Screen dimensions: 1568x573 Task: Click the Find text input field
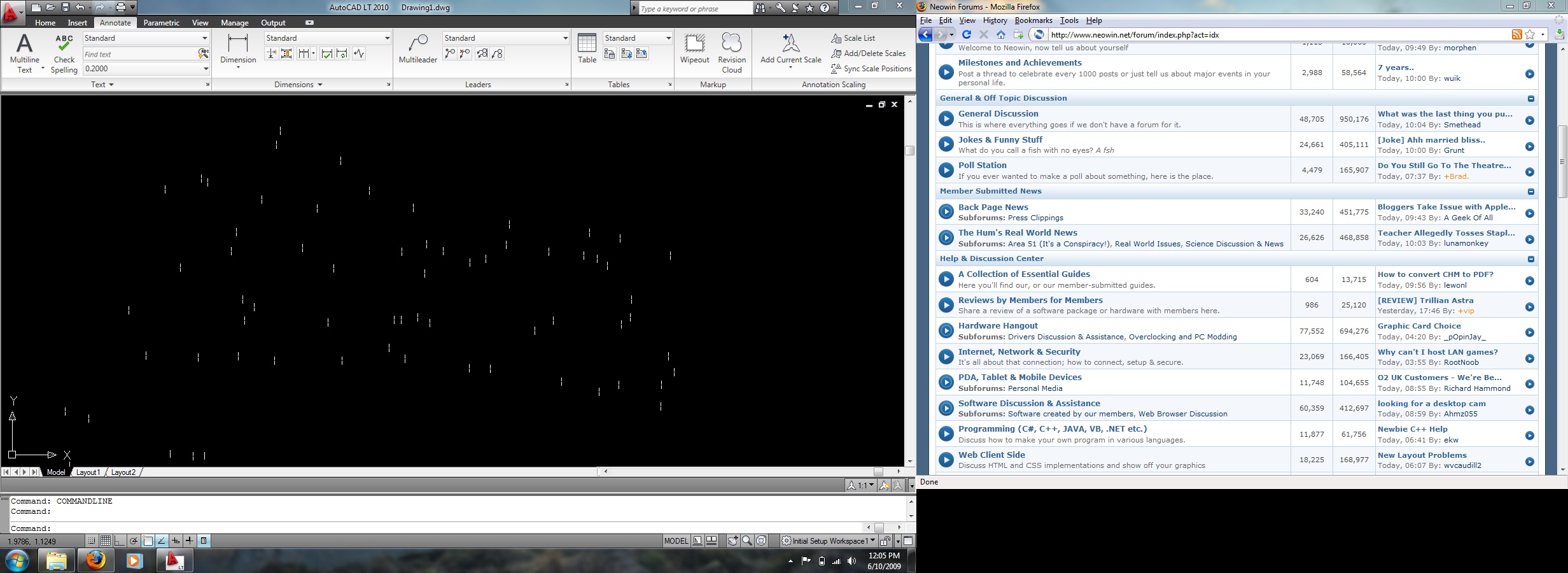click(x=140, y=54)
